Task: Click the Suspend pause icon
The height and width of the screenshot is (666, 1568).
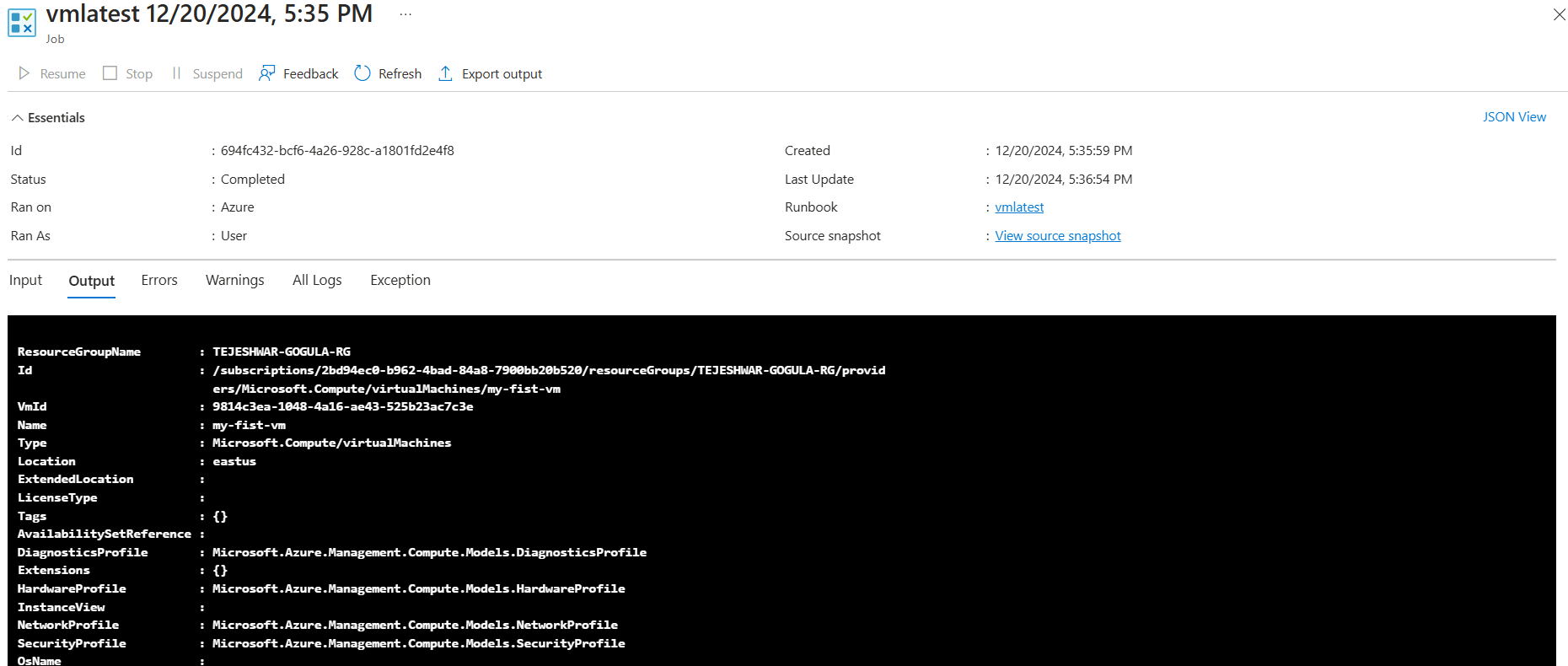Action: tap(176, 73)
